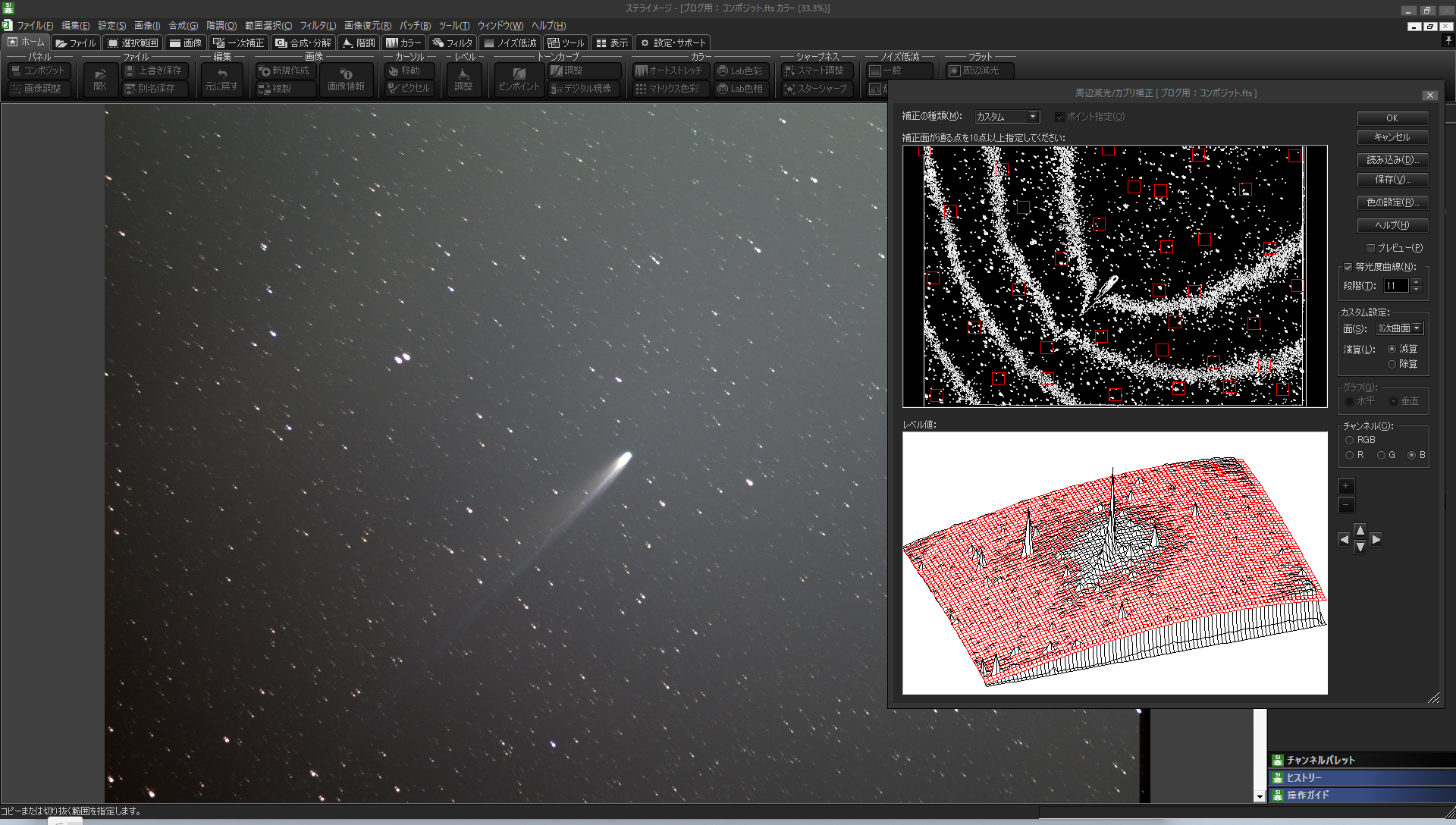This screenshot has width=1456, height=825.
Task: Open the 画像情報 image info tool
Action: pos(346,79)
